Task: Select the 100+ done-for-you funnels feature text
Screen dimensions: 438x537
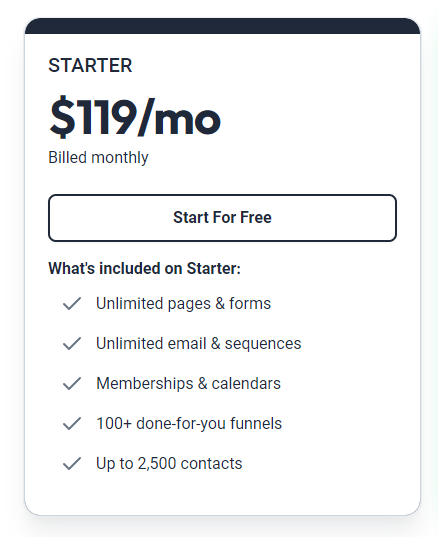Action: coord(189,424)
